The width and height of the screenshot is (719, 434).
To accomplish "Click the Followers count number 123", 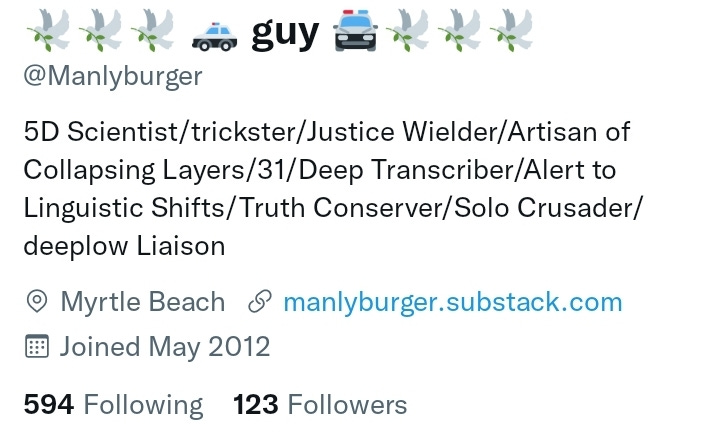I will point(255,405).
